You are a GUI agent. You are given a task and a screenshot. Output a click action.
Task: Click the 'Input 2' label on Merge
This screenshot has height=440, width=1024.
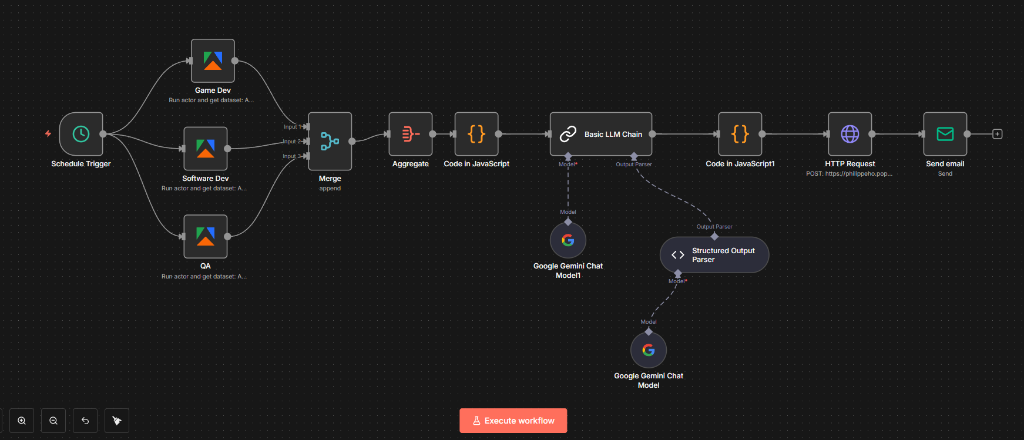coord(291,141)
